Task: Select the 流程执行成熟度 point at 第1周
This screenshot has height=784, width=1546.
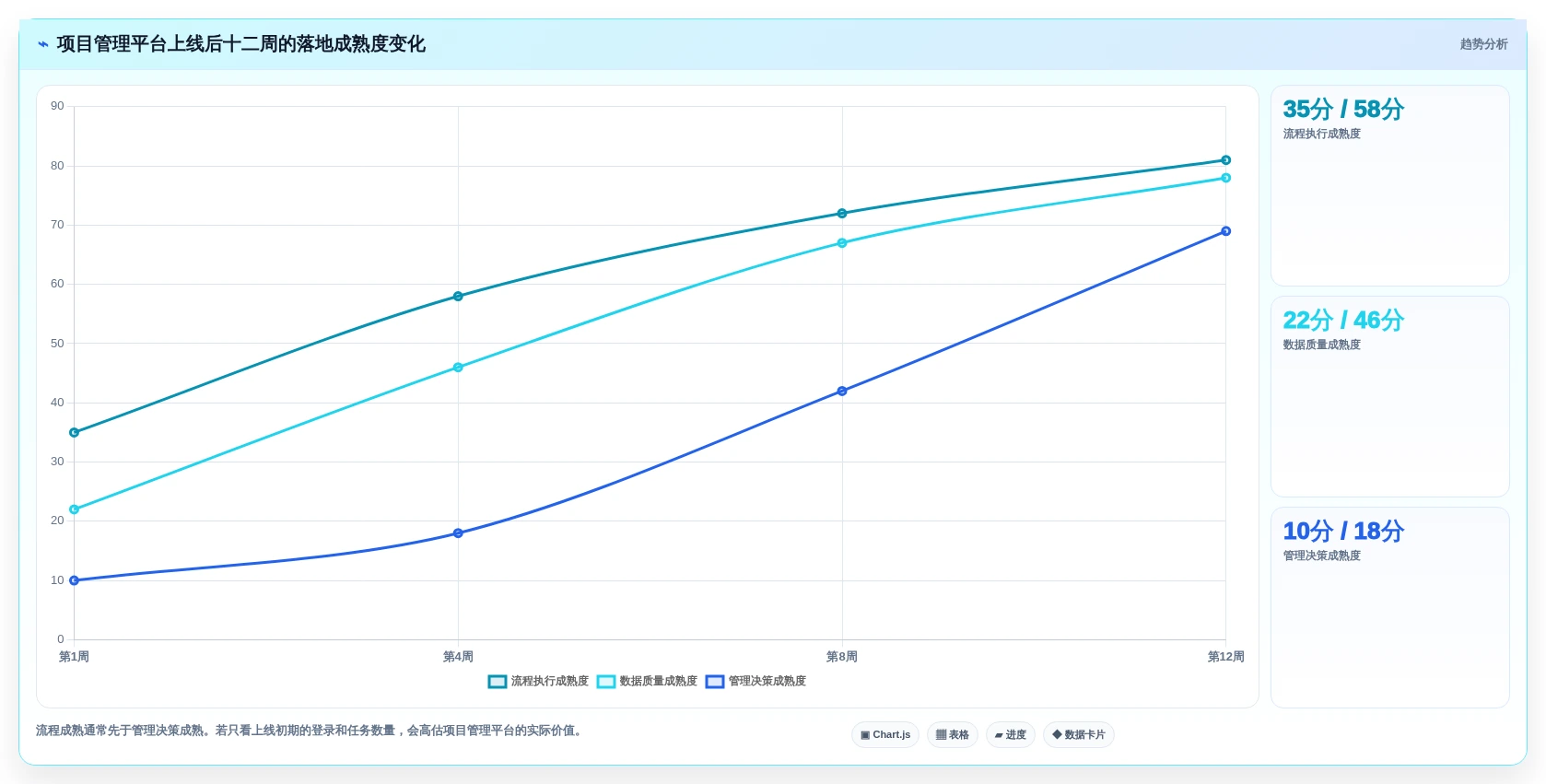Action: click(75, 432)
